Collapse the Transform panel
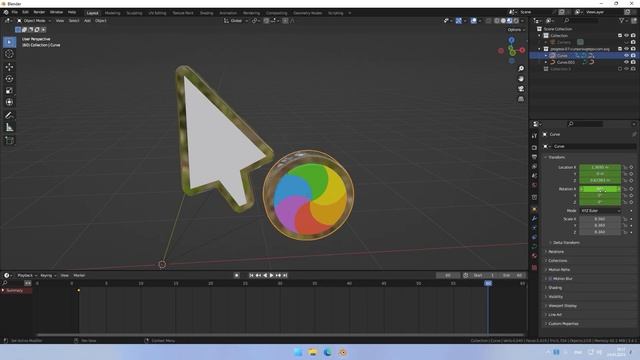 pos(556,157)
